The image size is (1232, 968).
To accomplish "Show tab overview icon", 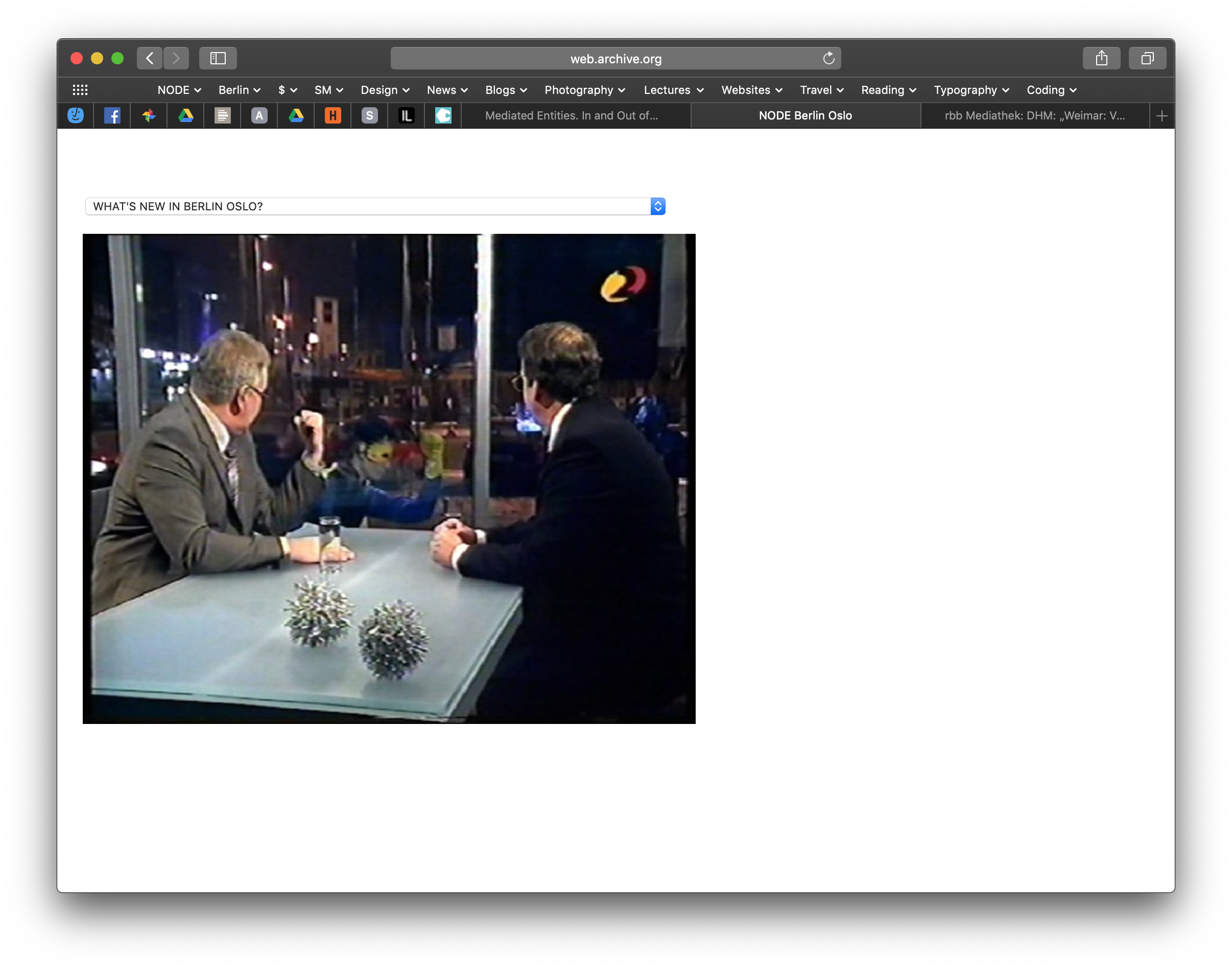I will pos(1147,58).
